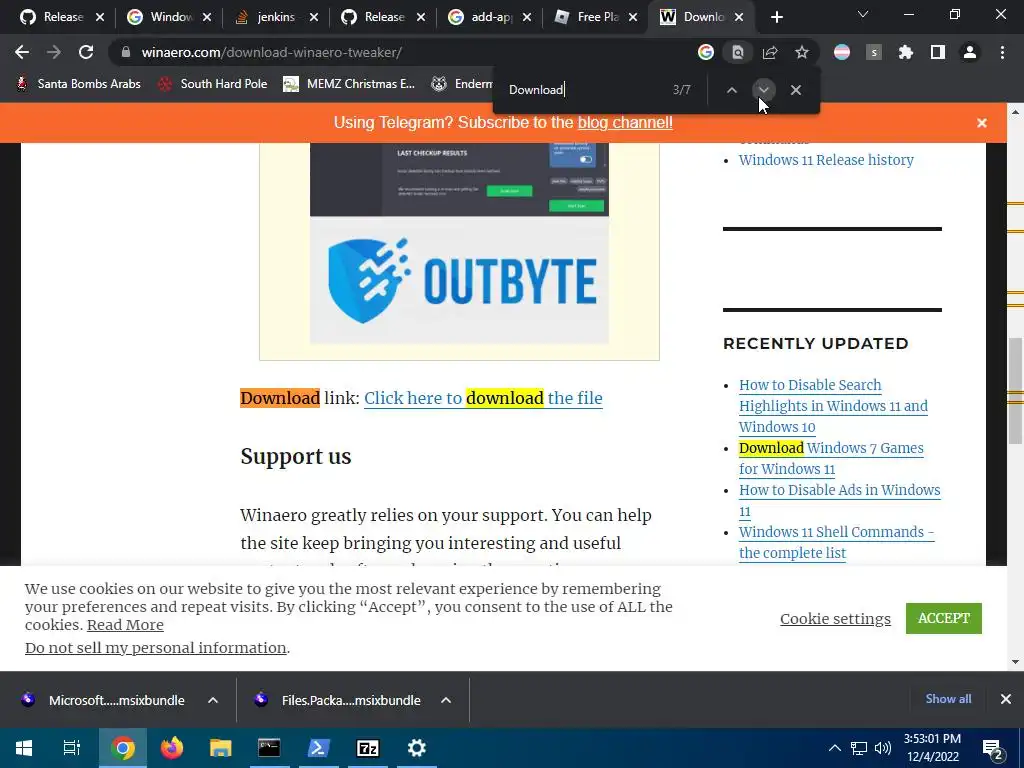This screenshot has height=768, width=1024.
Task: Toggle the browser side panel
Action: [938, 52]
